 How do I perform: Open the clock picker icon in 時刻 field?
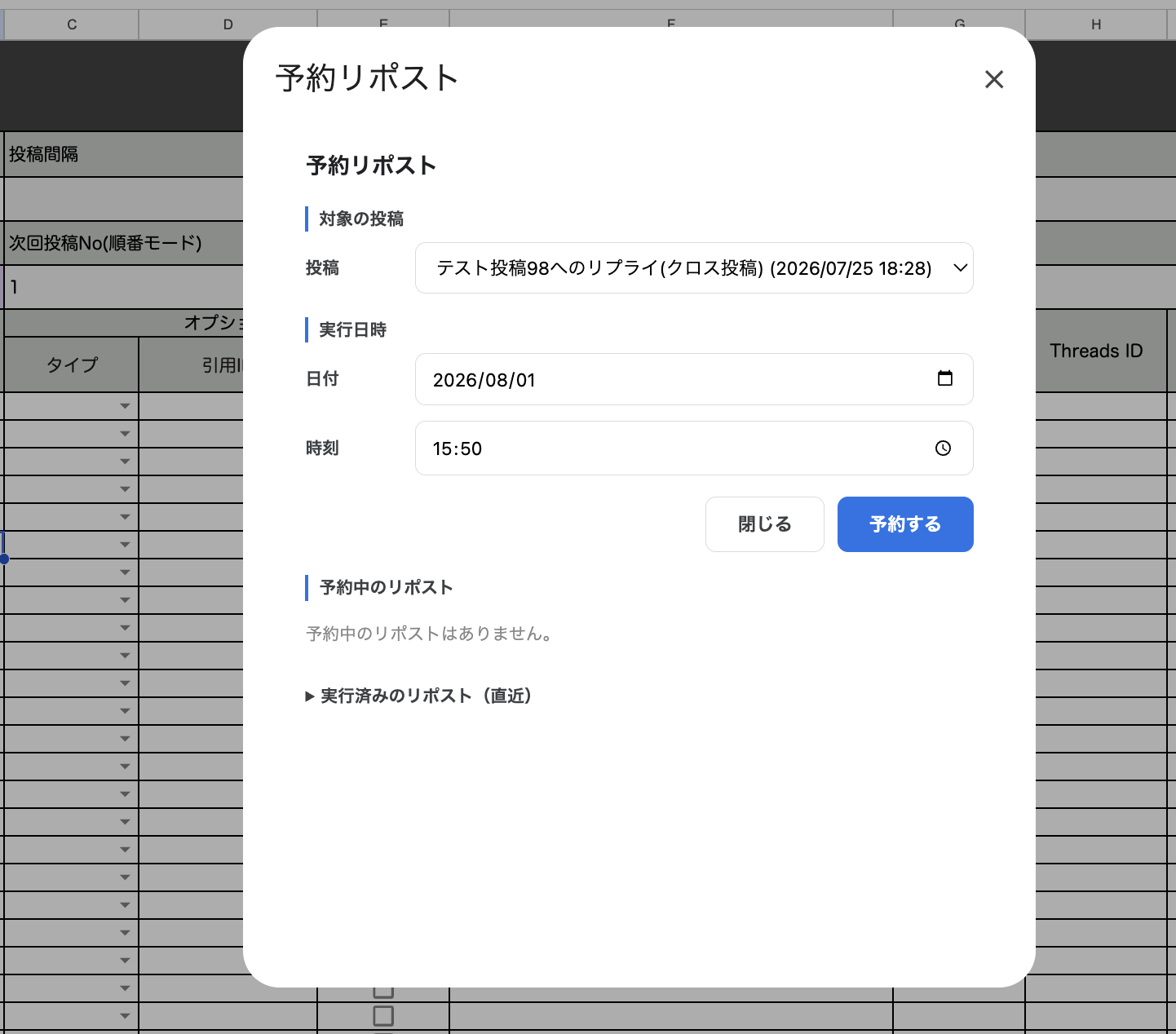coord(943,448)
